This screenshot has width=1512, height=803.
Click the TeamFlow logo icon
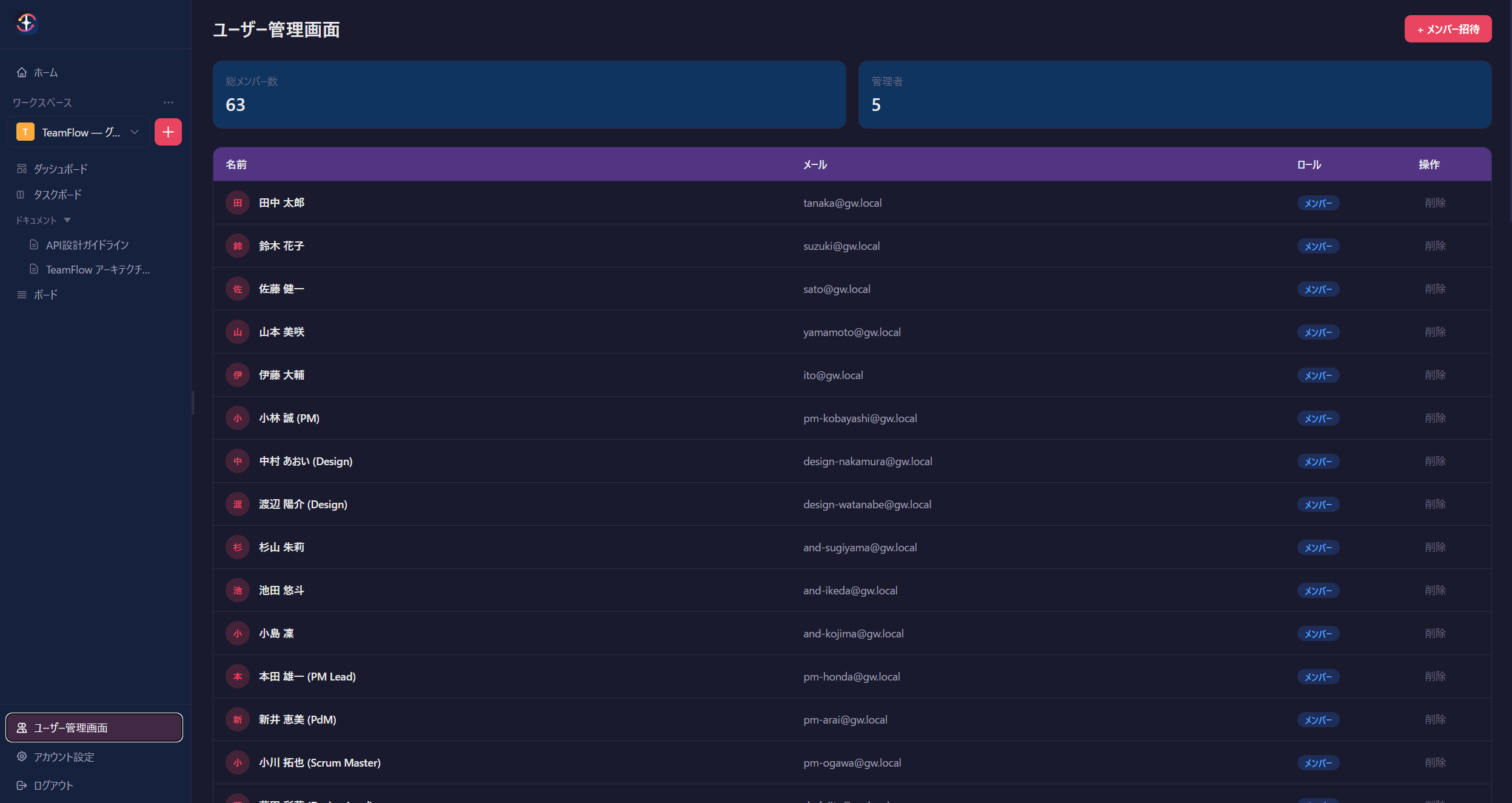26,24
